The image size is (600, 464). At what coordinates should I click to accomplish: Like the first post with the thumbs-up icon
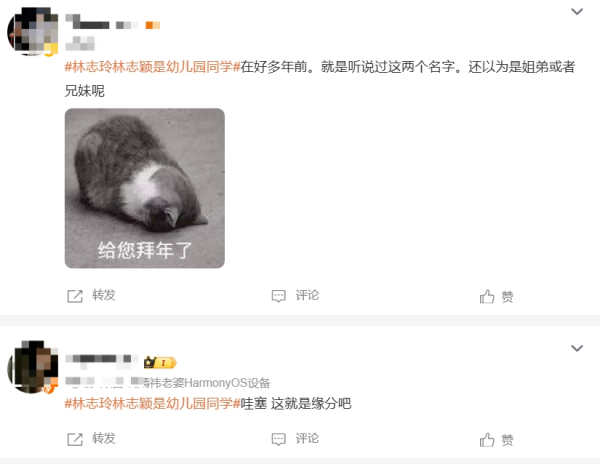487,296
